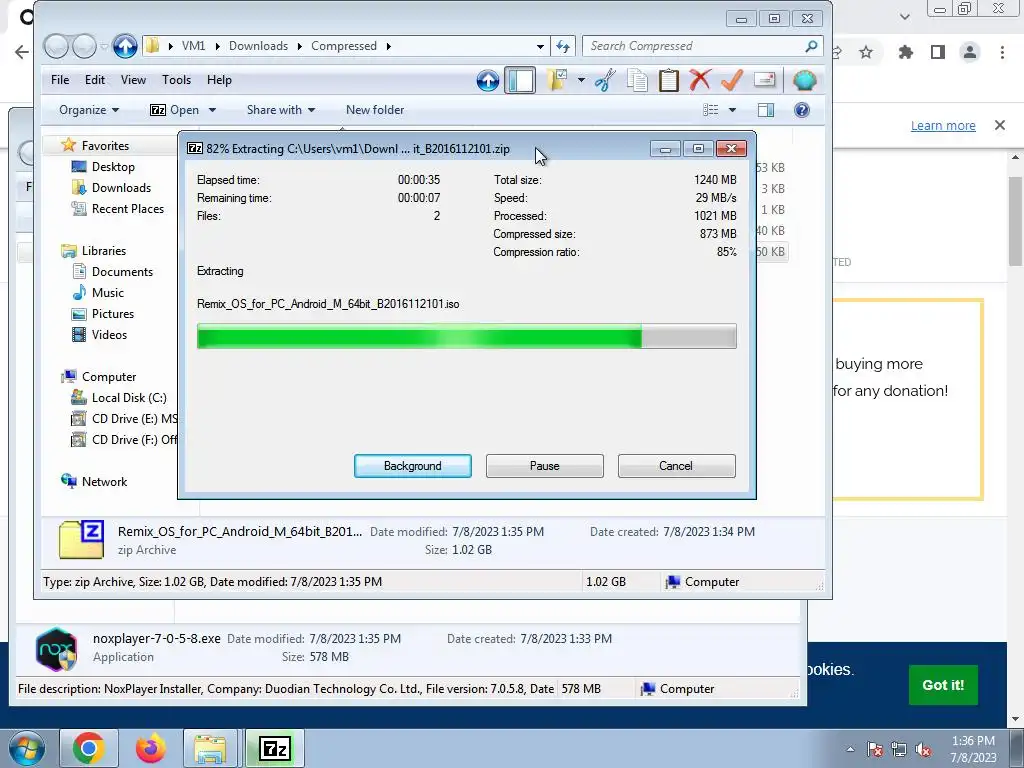Click the Change your view icon

(711, 110)
